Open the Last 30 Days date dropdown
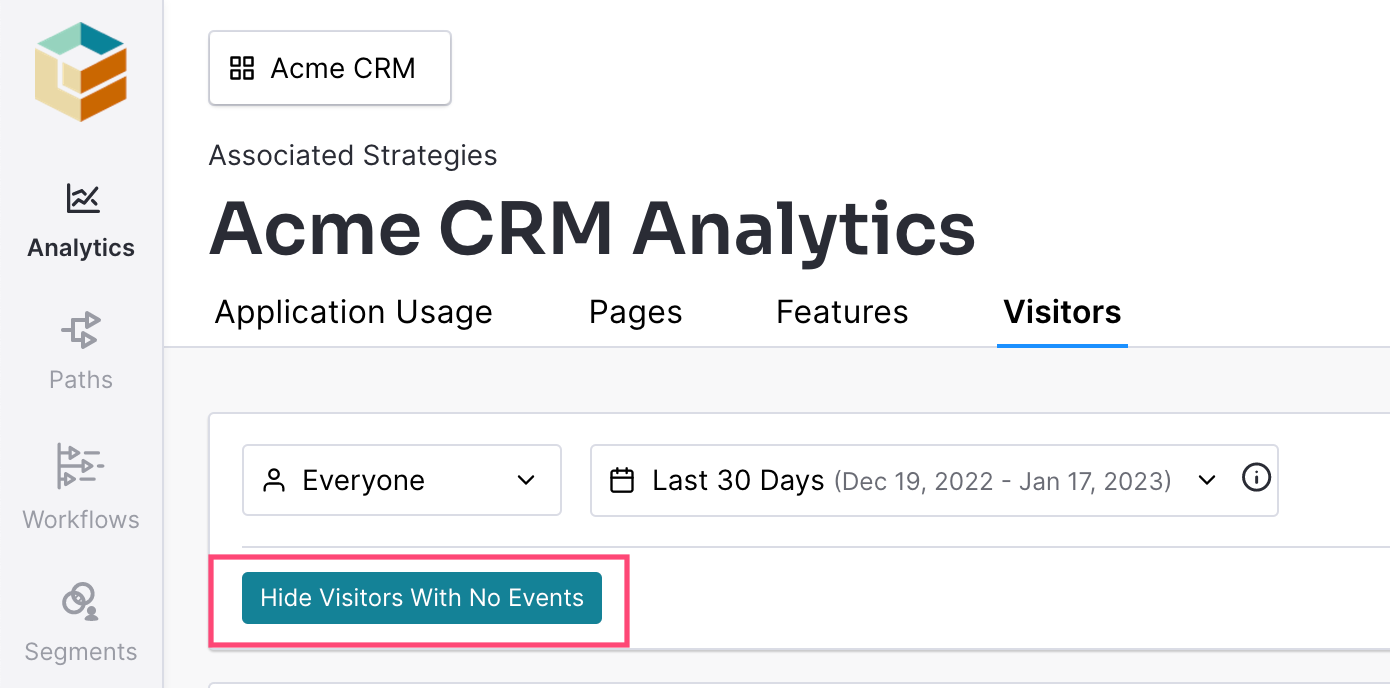The width and height of the screenshot is (1390, 688). click(x=934, y=480)
